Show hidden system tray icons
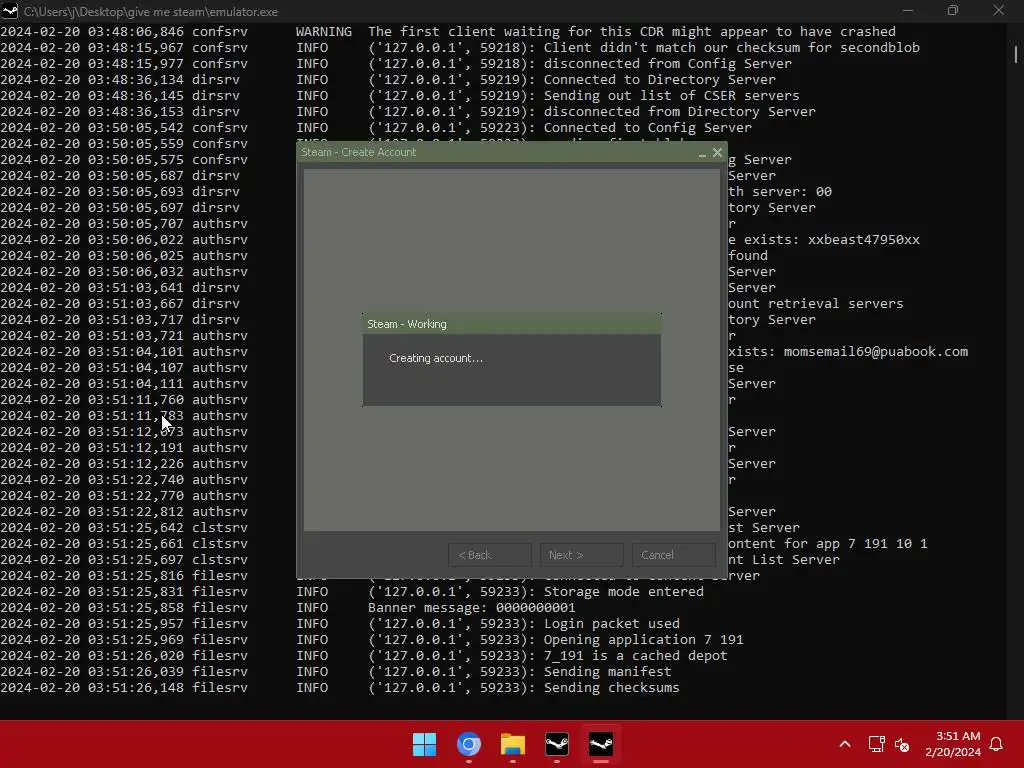Viewport: 1024px width, 768px height. click(x=844, y=744)
